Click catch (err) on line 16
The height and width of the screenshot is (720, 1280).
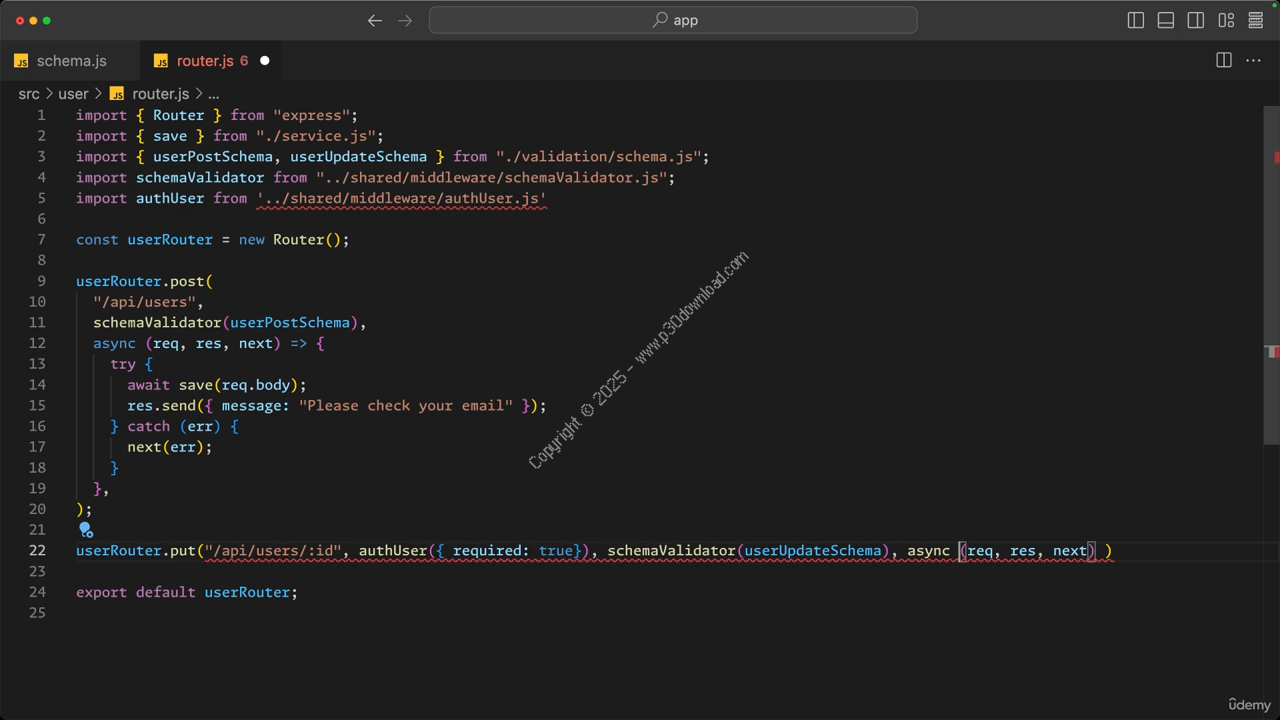[174, 426]
